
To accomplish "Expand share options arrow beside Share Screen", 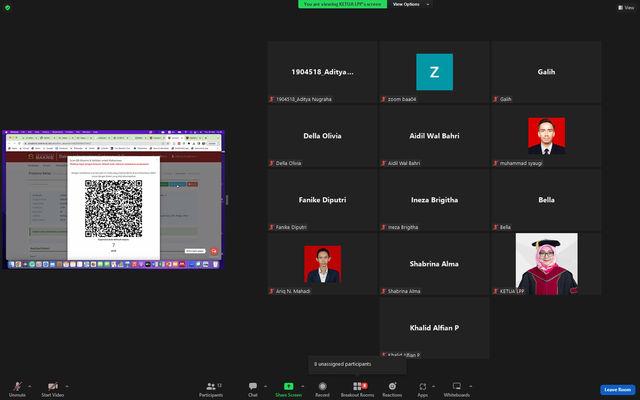I will (x=302, y=386).
